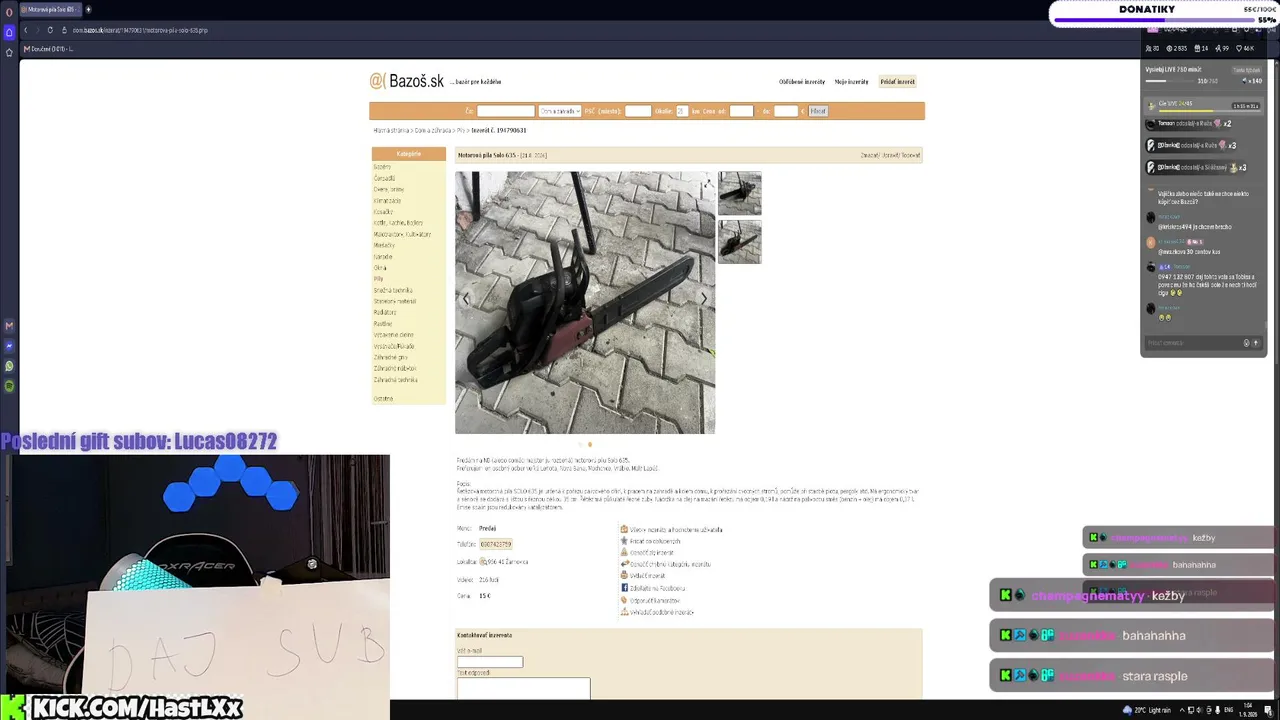
Task: Click the Cena od input field
Action: tap(741, 111)
